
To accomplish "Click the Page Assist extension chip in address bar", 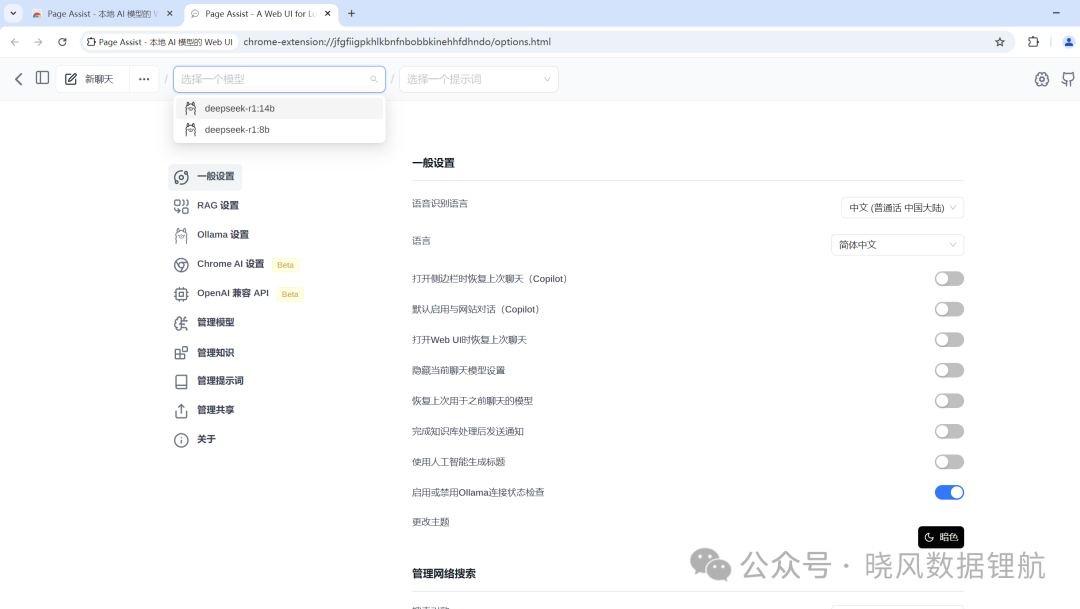I will pyautogui.click(x=160, y=42).
